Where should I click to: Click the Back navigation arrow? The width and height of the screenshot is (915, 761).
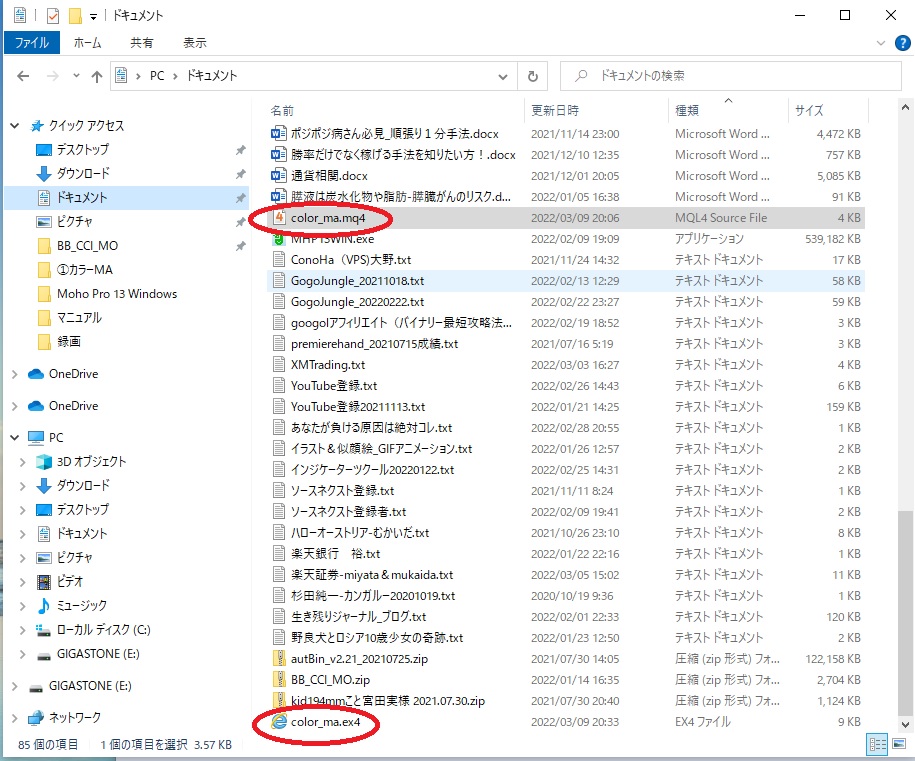tap(23, 76)
